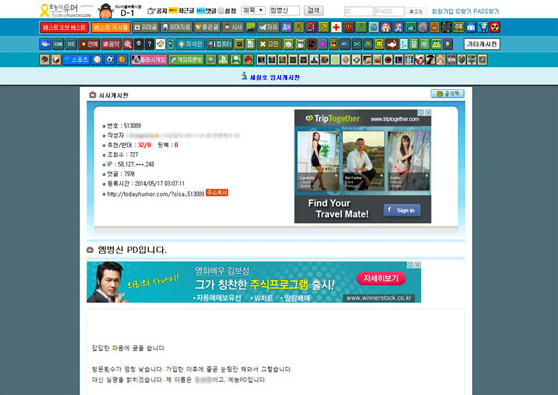The image size is (558, 395).
Task: Click the red cross medical board icon
Action: tap(336, 27)
